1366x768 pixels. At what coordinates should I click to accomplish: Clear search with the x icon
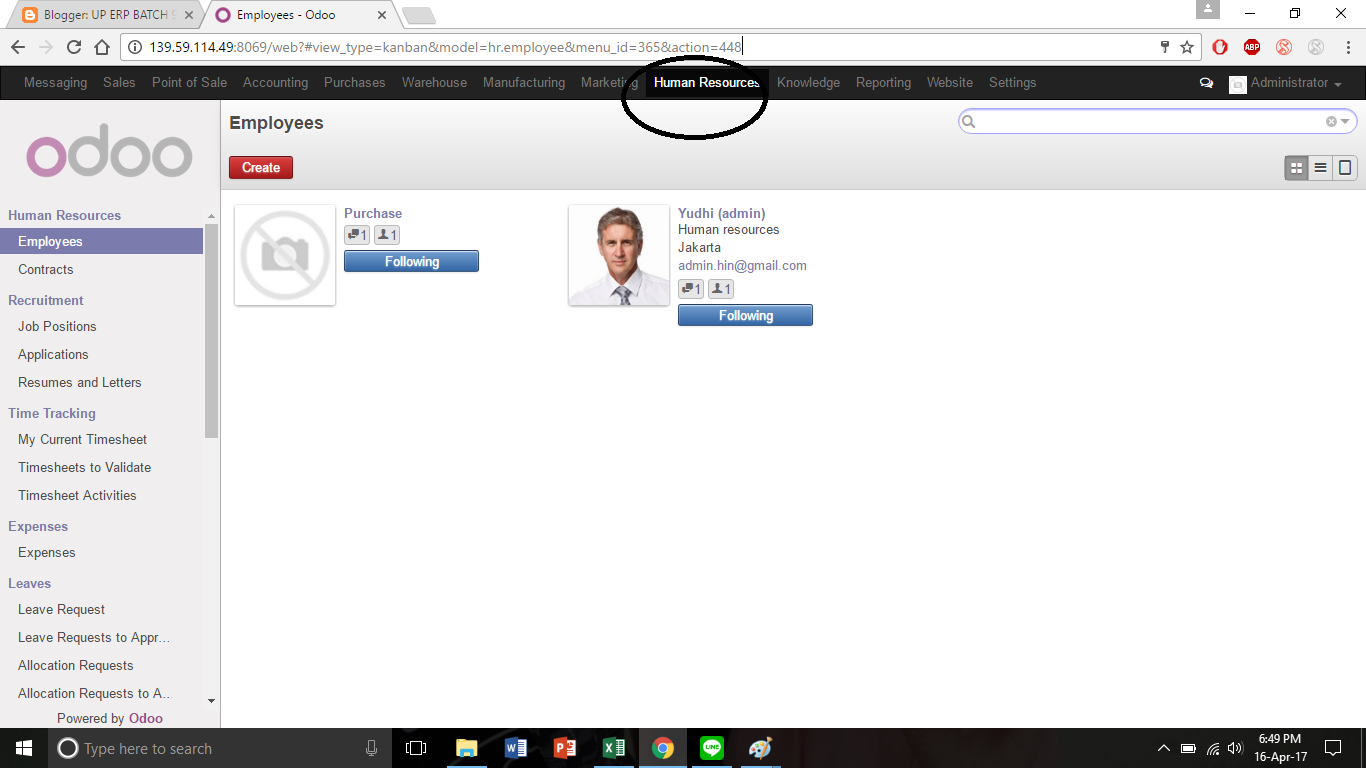coord(1331,121)
